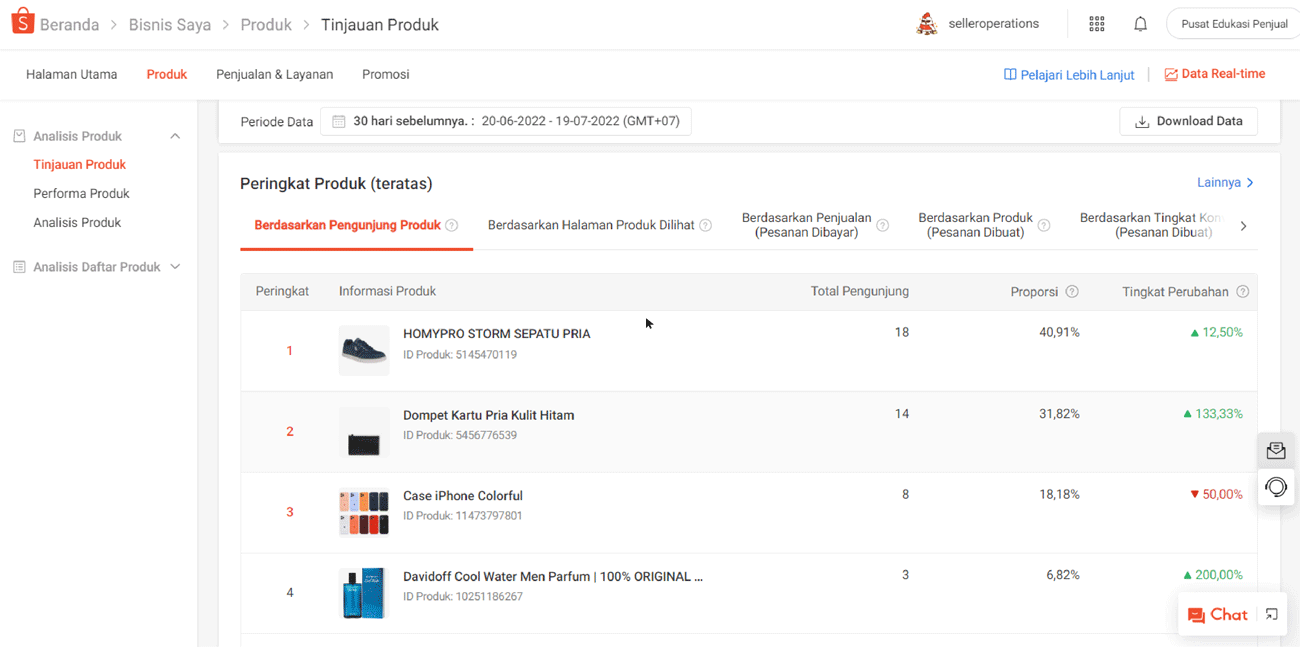Image resolution: width=1300 pixels, height=647 pixels.
Task: Open the notifications bell
Action: click(1140, 24)
